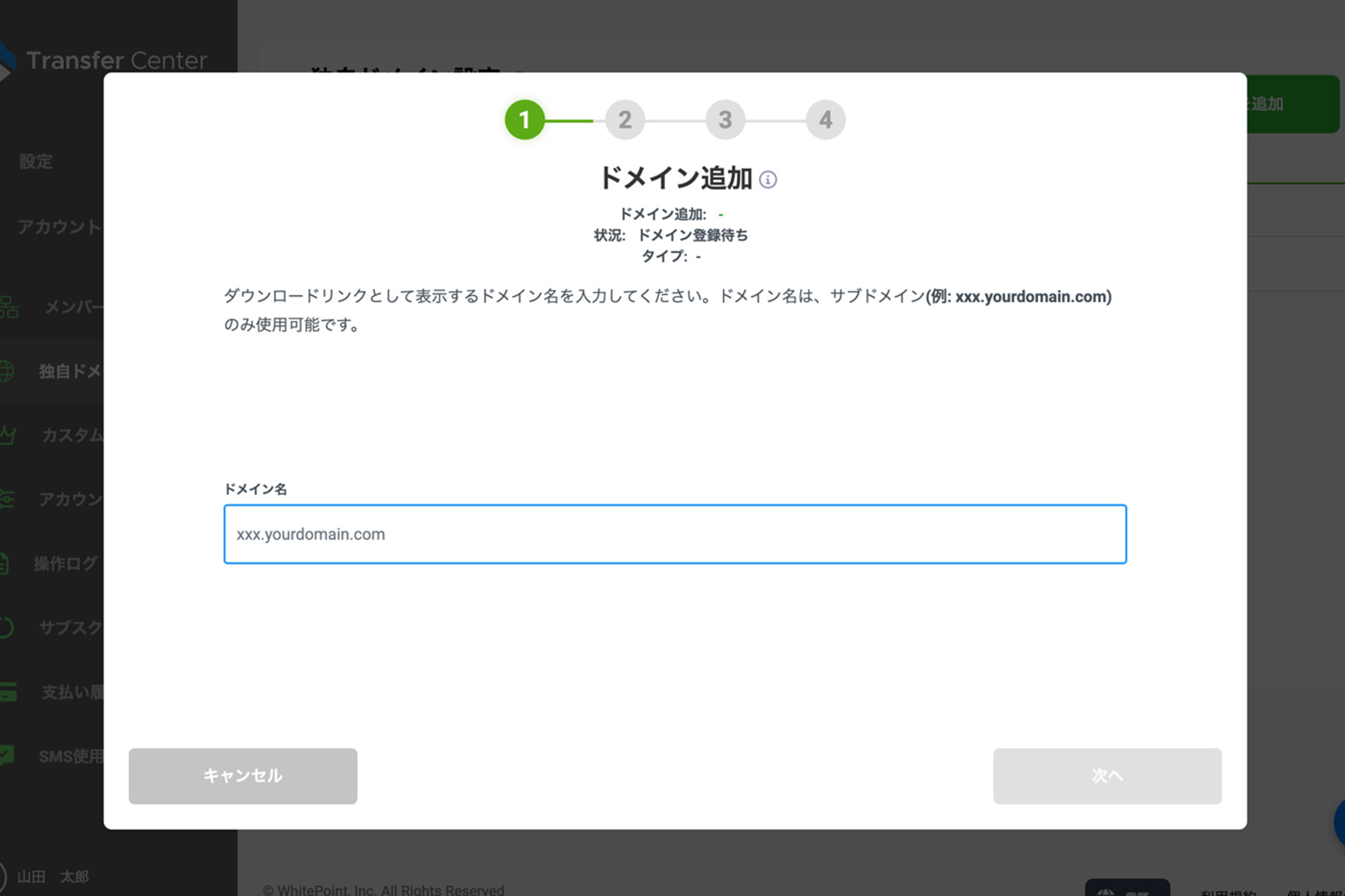Select the 設定 sidebar heading
Screen dimensions: 1345x896
click(x=36, y=161)
